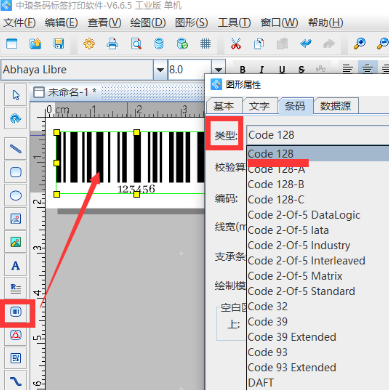The image size is (389, 390).
Task: Click the Print icon
Action: point(112,44)
